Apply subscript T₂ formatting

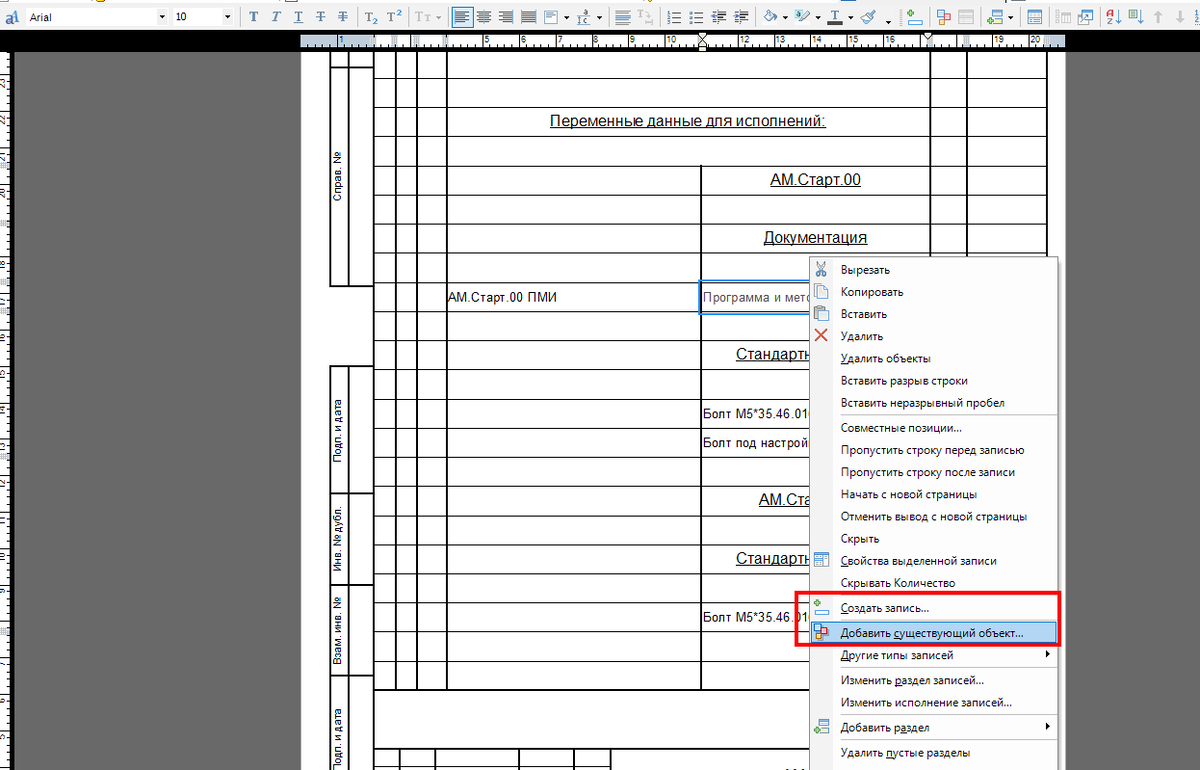(x=371, y=17)
